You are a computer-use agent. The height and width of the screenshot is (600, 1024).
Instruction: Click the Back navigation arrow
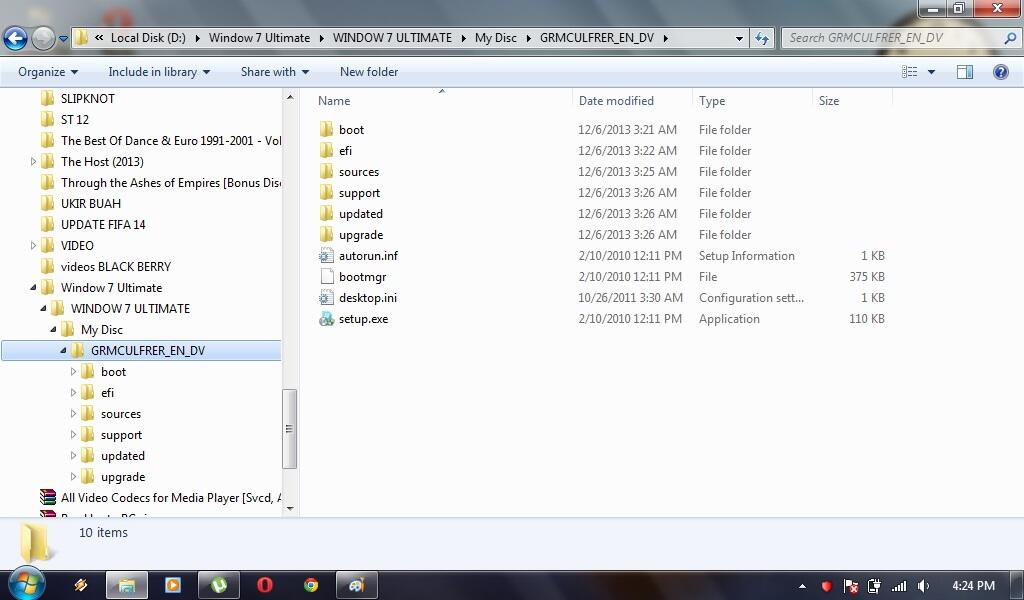16,39
